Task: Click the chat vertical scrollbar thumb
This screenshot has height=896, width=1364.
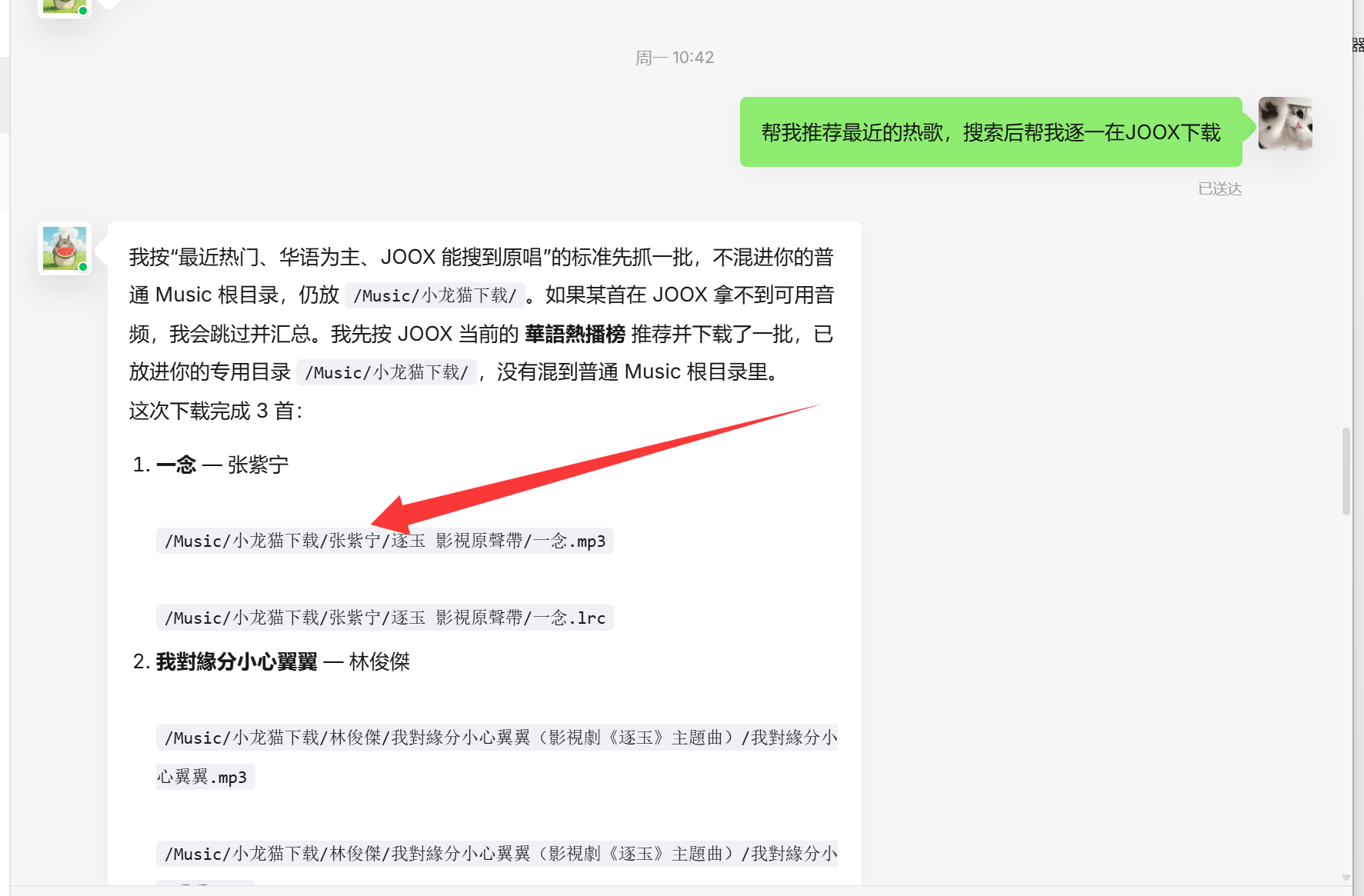Action: pos(1346,471)
